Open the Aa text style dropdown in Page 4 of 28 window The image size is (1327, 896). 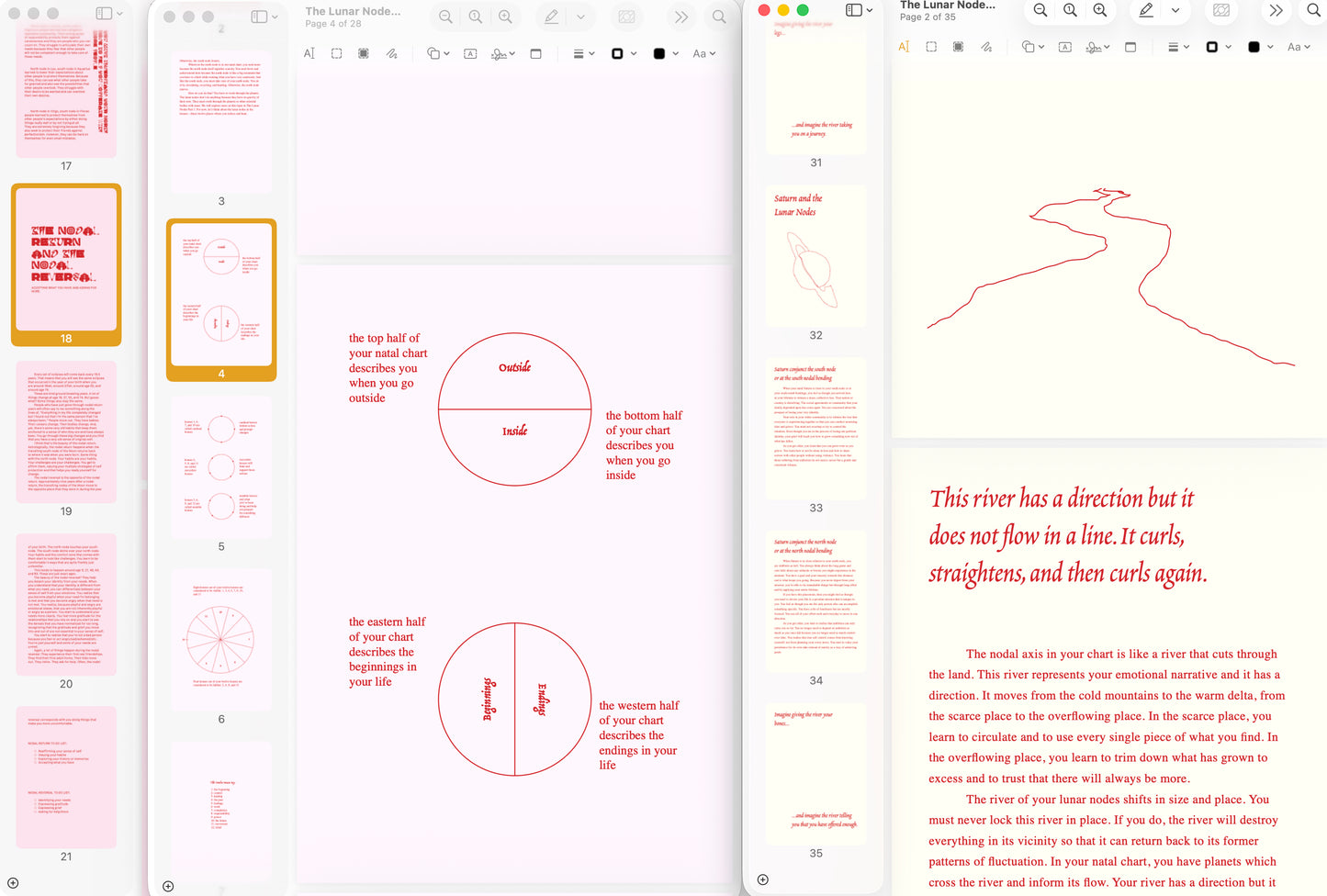point(703,53)
